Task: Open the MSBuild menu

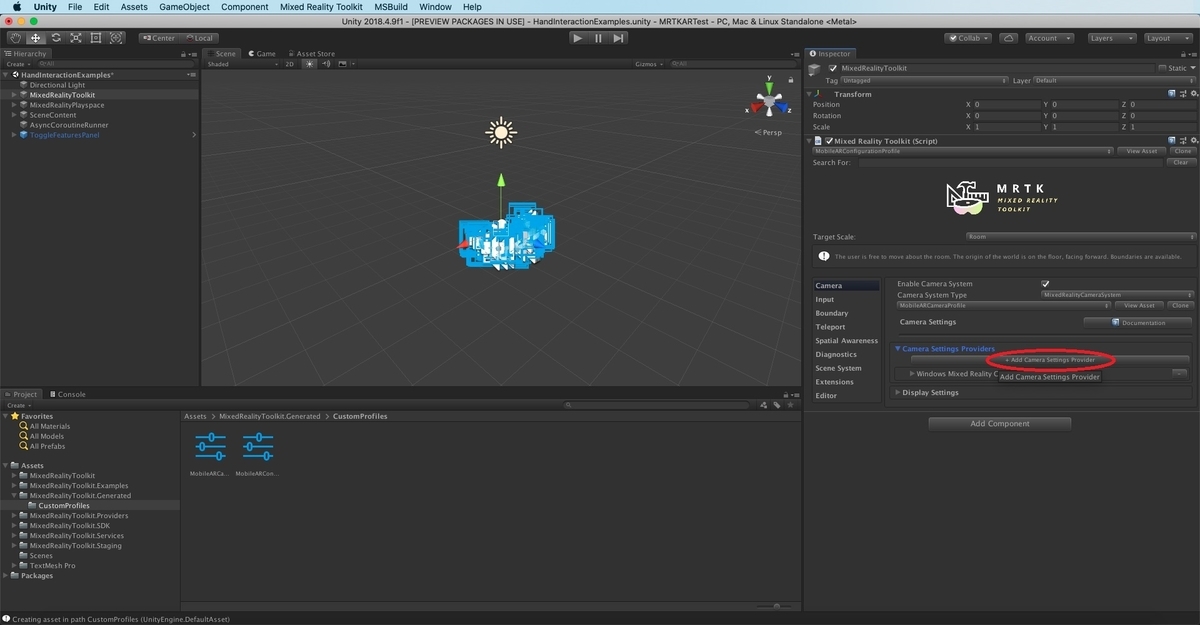Action: tap(391, 7)
